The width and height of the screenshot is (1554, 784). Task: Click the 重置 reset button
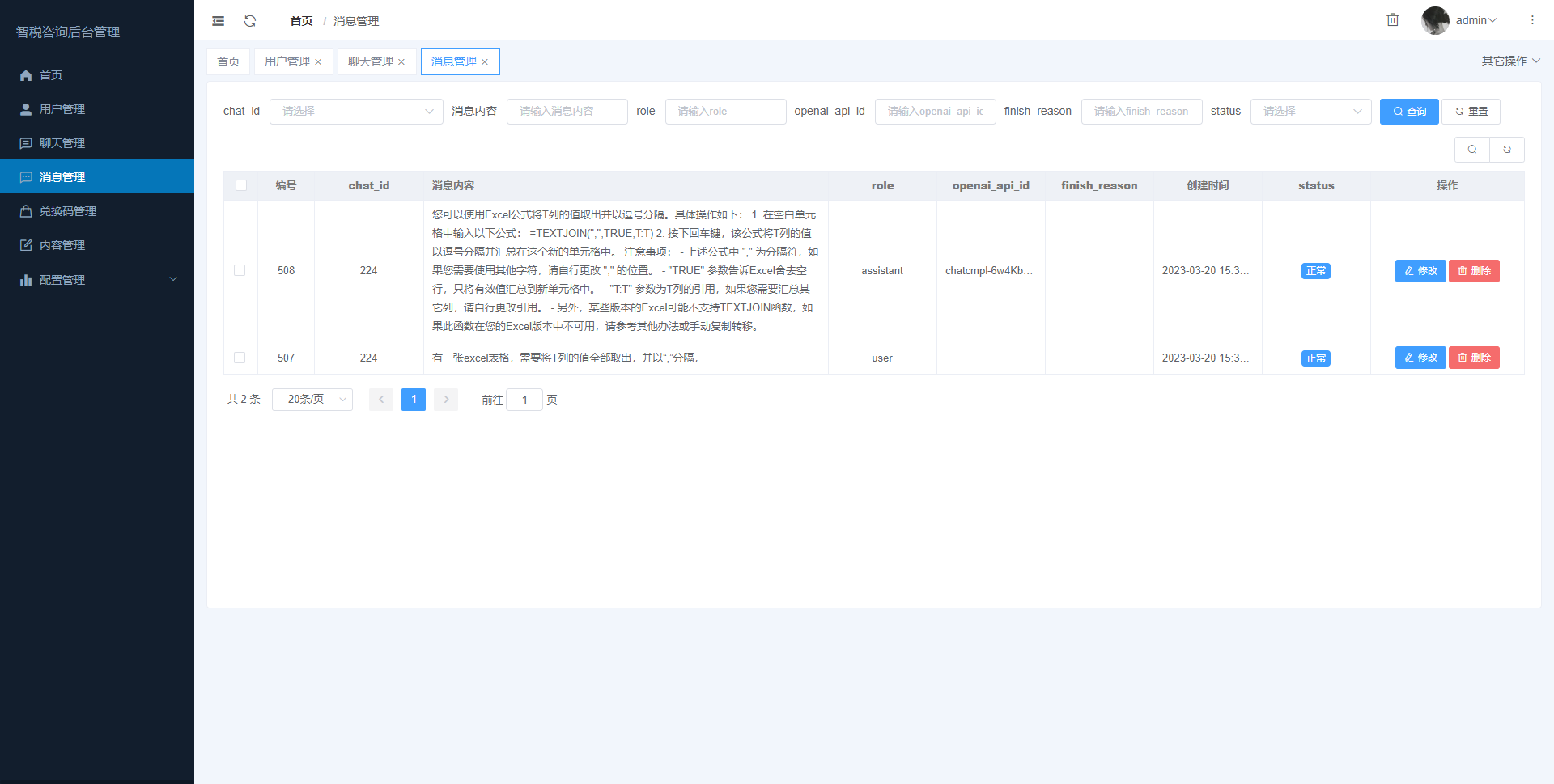click(1471, 112)
